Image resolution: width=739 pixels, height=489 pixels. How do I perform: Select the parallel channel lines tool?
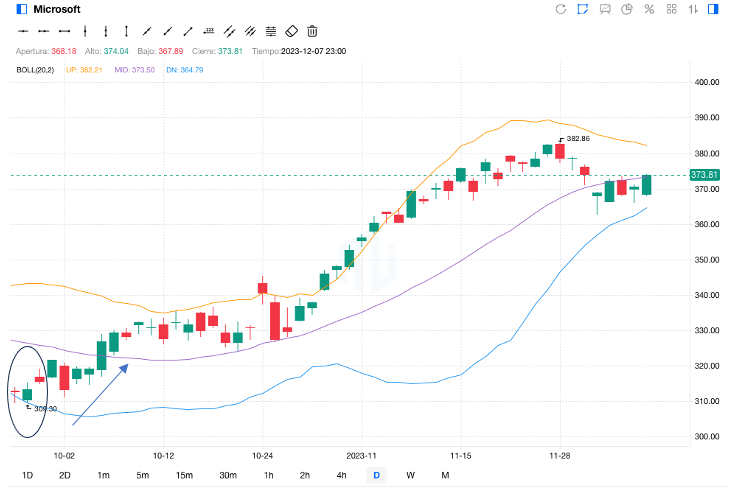[x=230, y=32]
